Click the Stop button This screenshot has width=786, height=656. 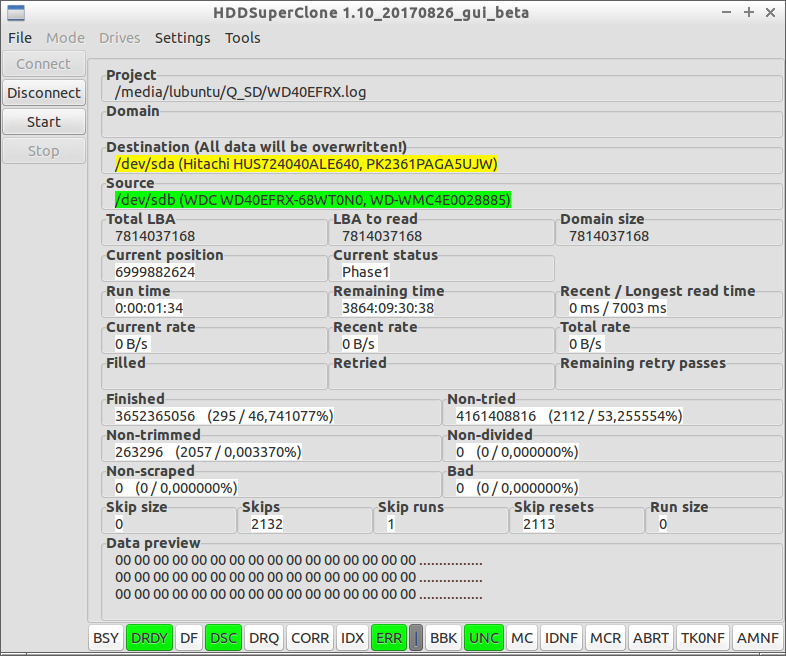click(44, 151)
